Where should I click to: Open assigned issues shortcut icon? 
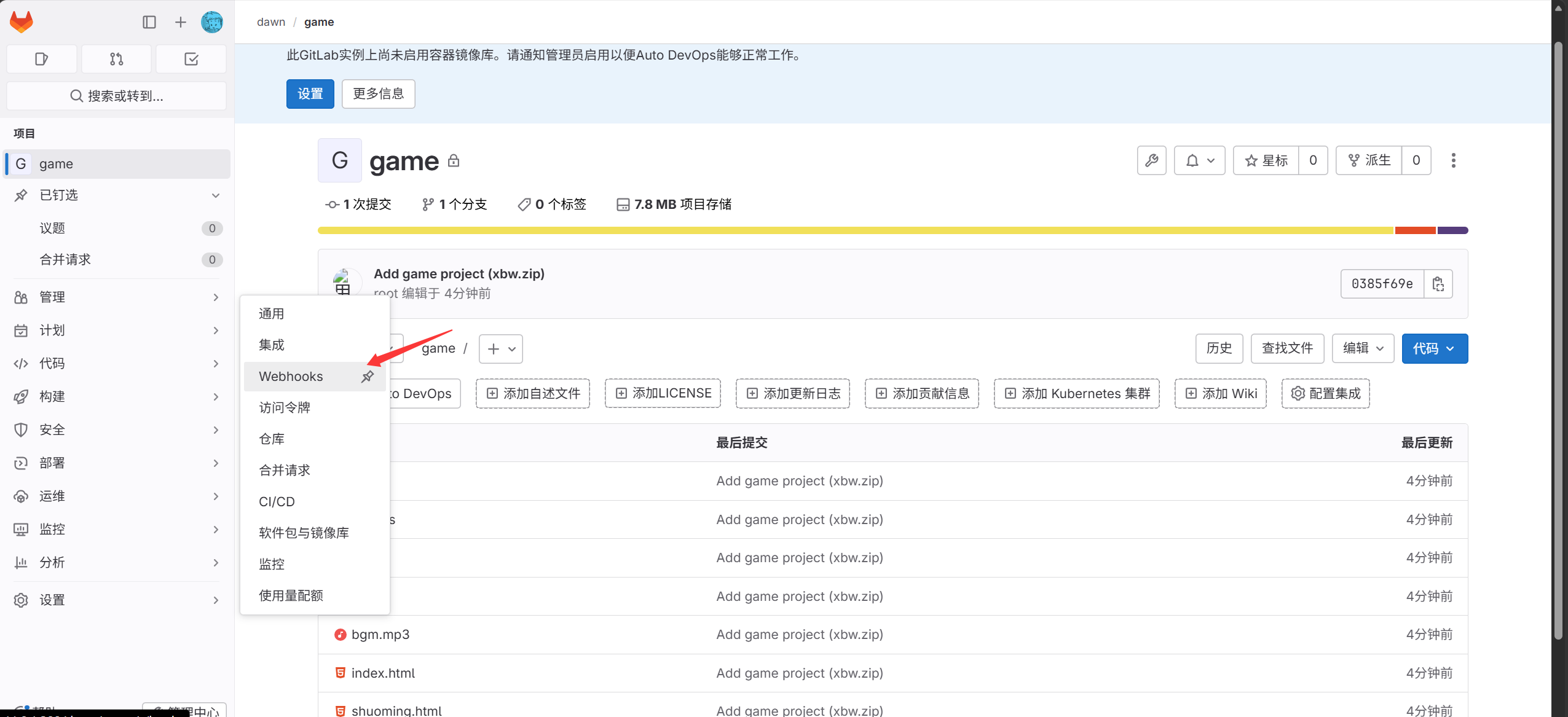tap(42, 59)
